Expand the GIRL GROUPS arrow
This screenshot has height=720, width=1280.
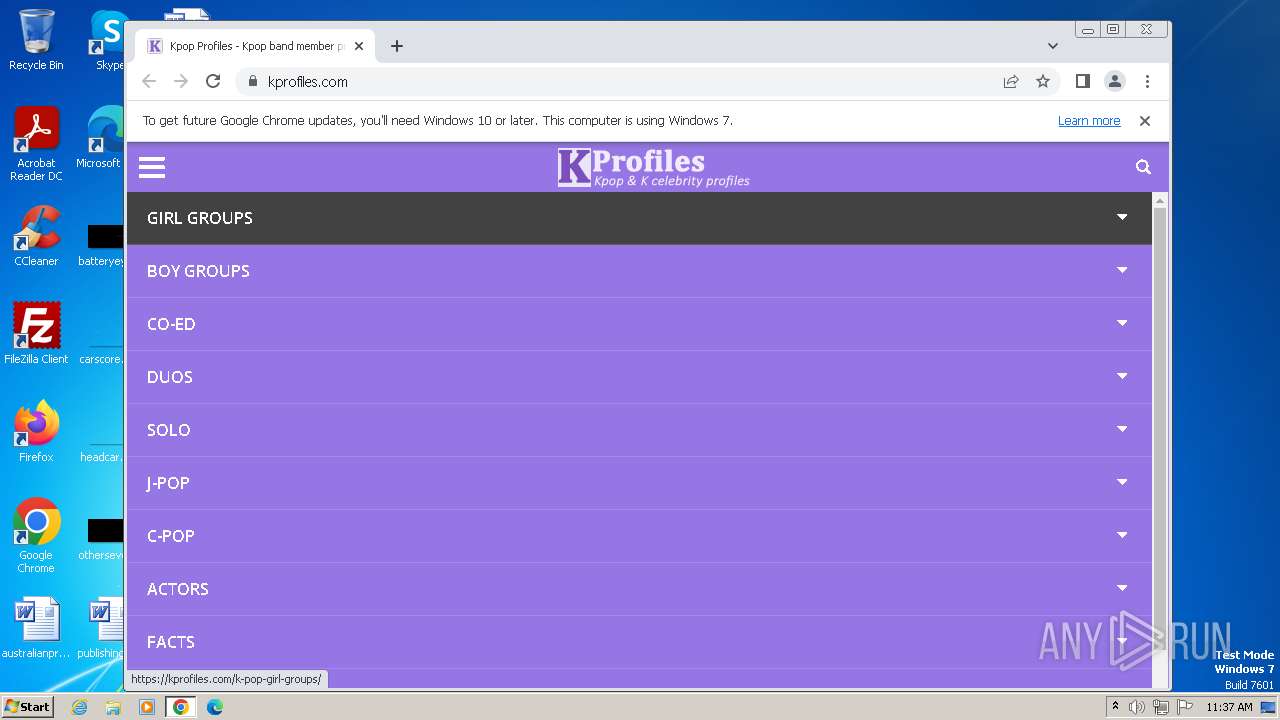coord(1122,217)
